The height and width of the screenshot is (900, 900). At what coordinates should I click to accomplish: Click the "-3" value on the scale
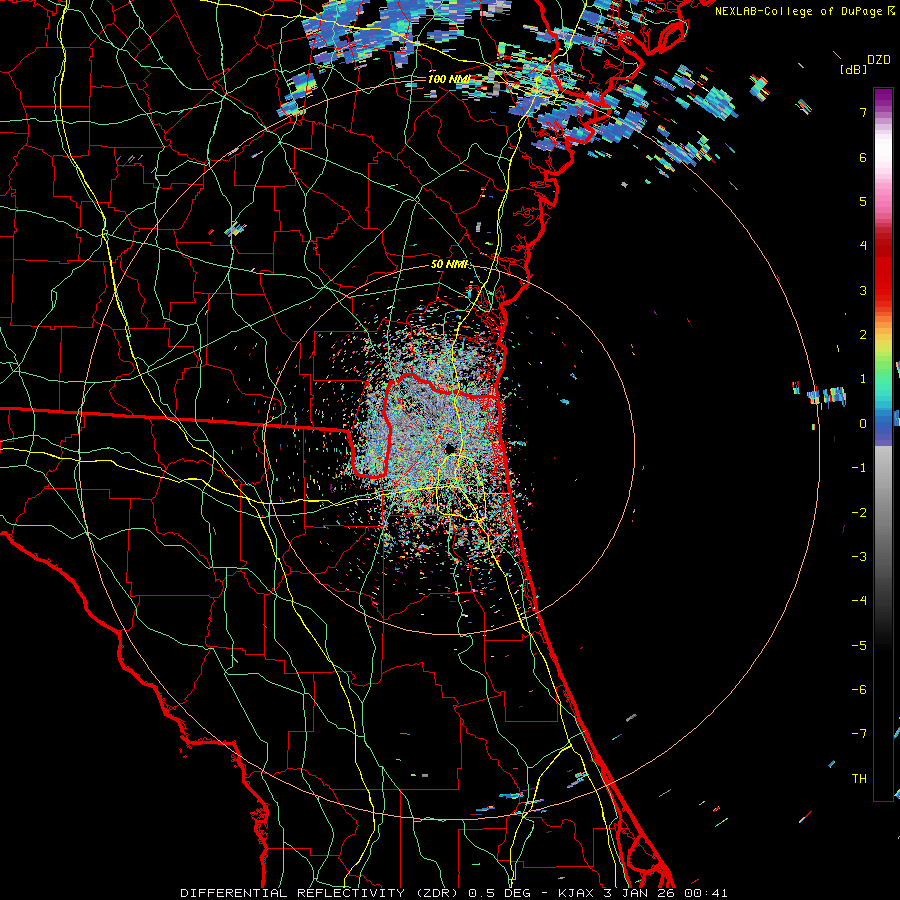pyautogui.click(x=859, y=557)
